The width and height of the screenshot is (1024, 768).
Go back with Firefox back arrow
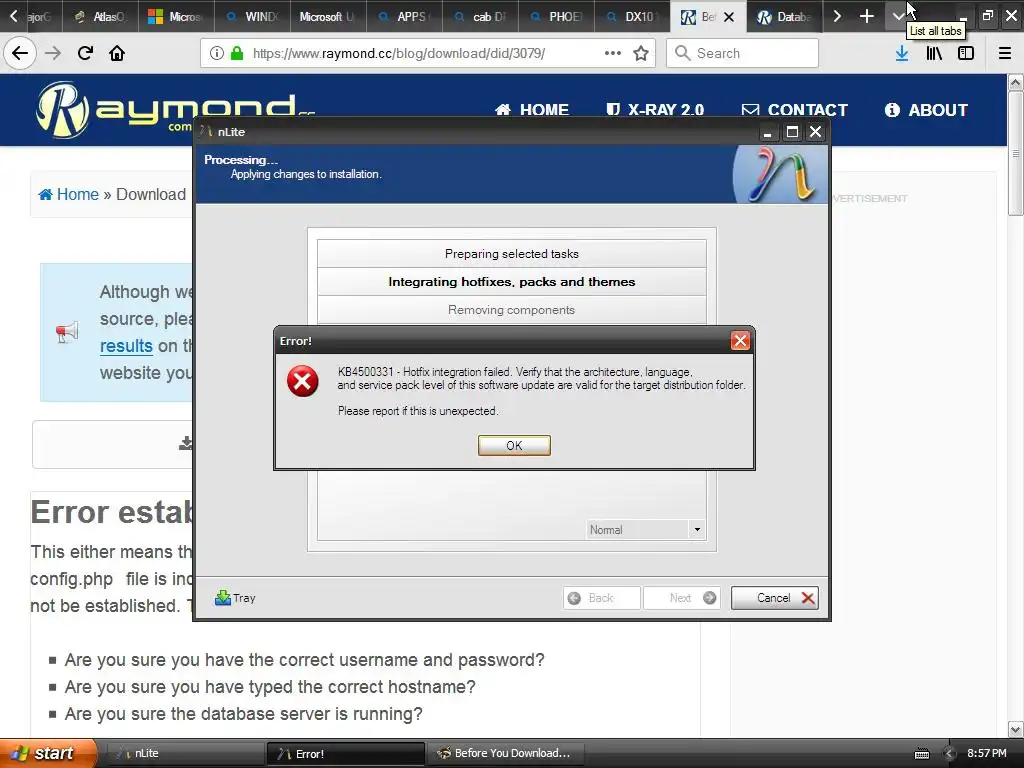point(20,53)
